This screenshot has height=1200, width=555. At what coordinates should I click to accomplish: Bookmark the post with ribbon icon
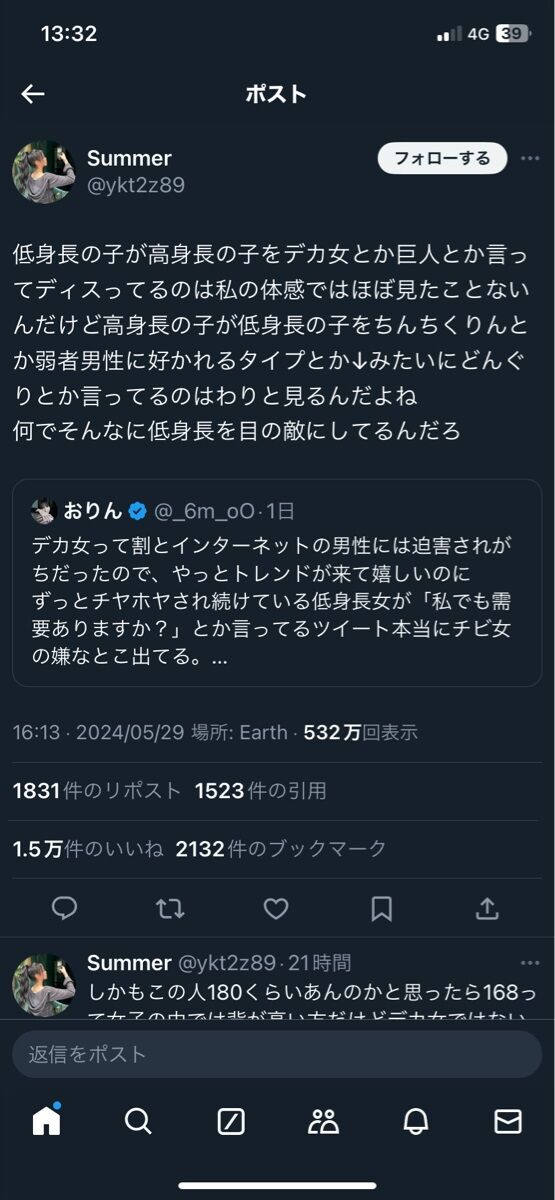click(381, 908)
